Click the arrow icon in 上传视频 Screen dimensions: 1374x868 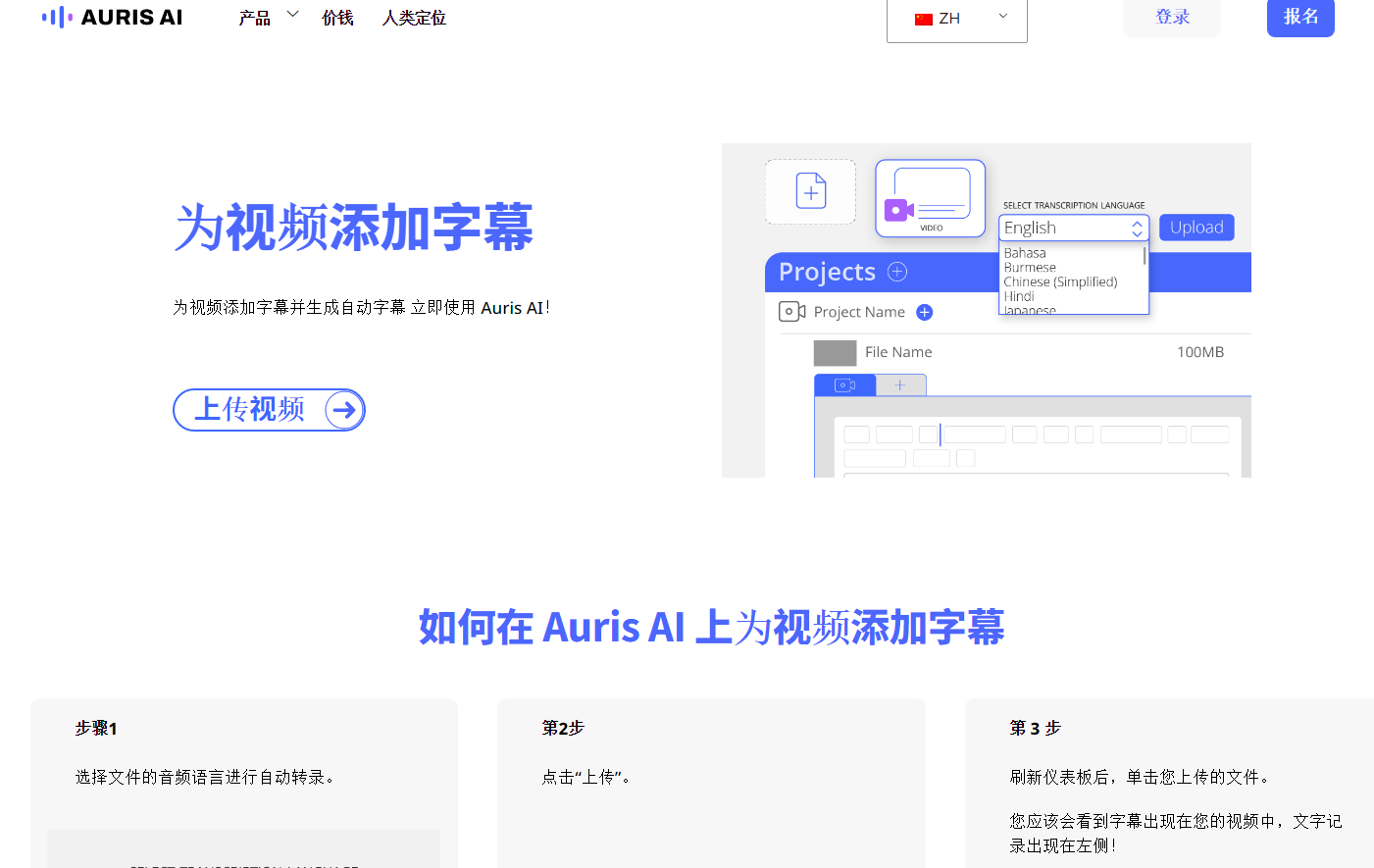344,410
